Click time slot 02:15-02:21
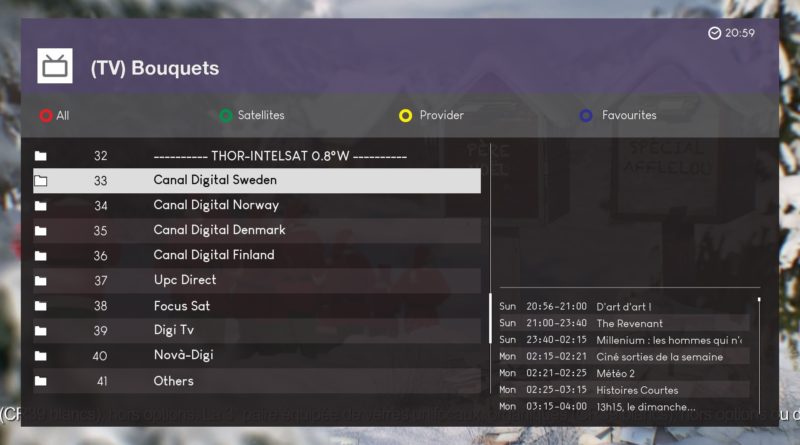Viewport: 800px width, 445px height. point(556,357)
